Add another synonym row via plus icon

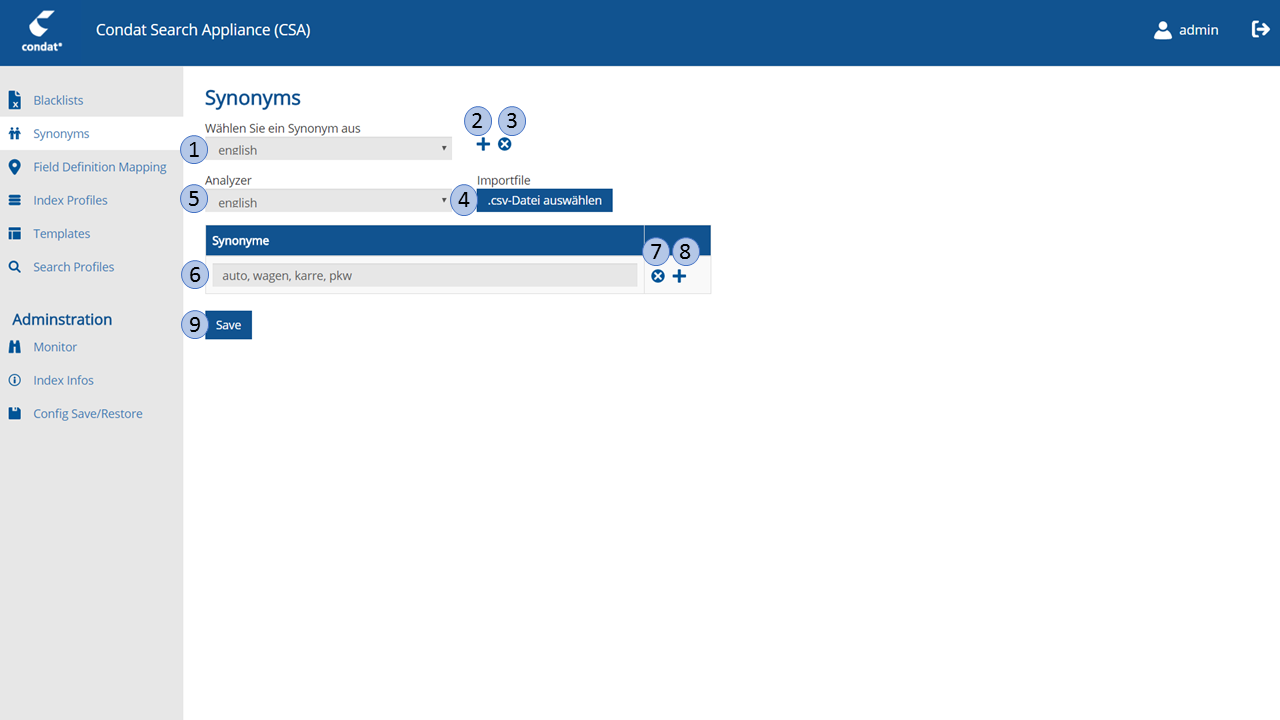[679, 275]
